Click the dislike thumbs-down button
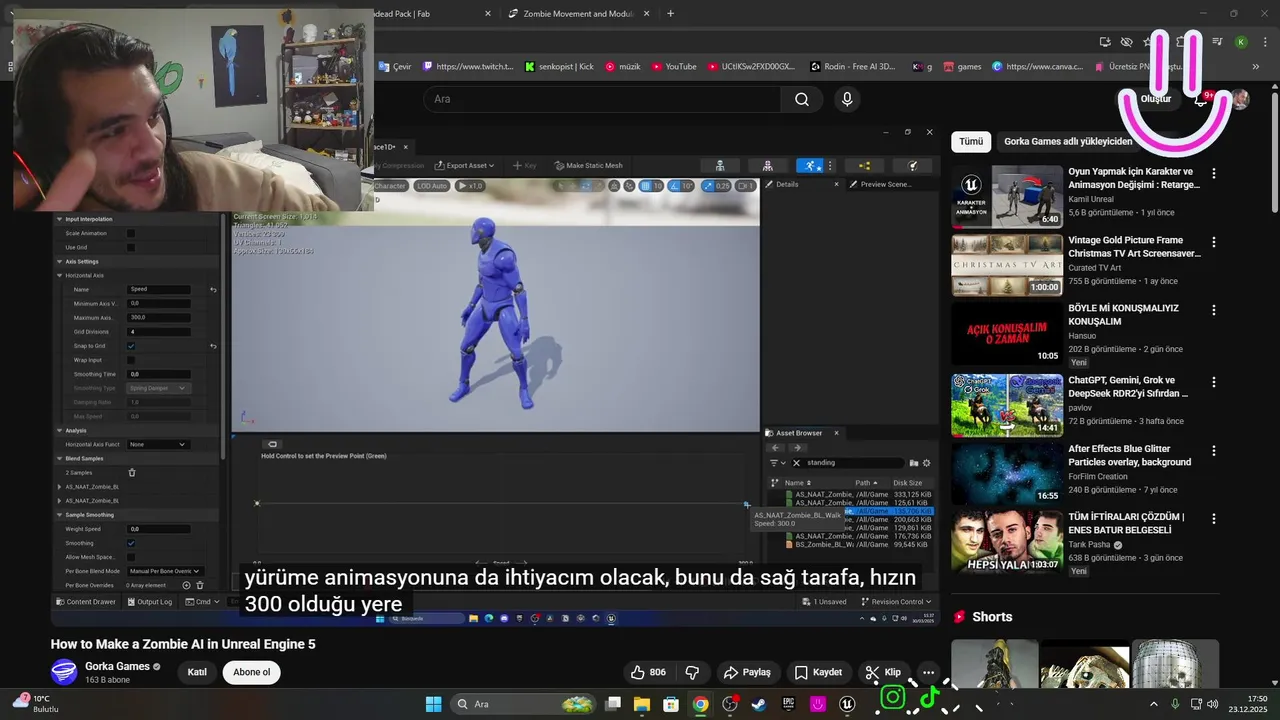1280x720 pixels. pyautogui.click(x=692, y=672)
